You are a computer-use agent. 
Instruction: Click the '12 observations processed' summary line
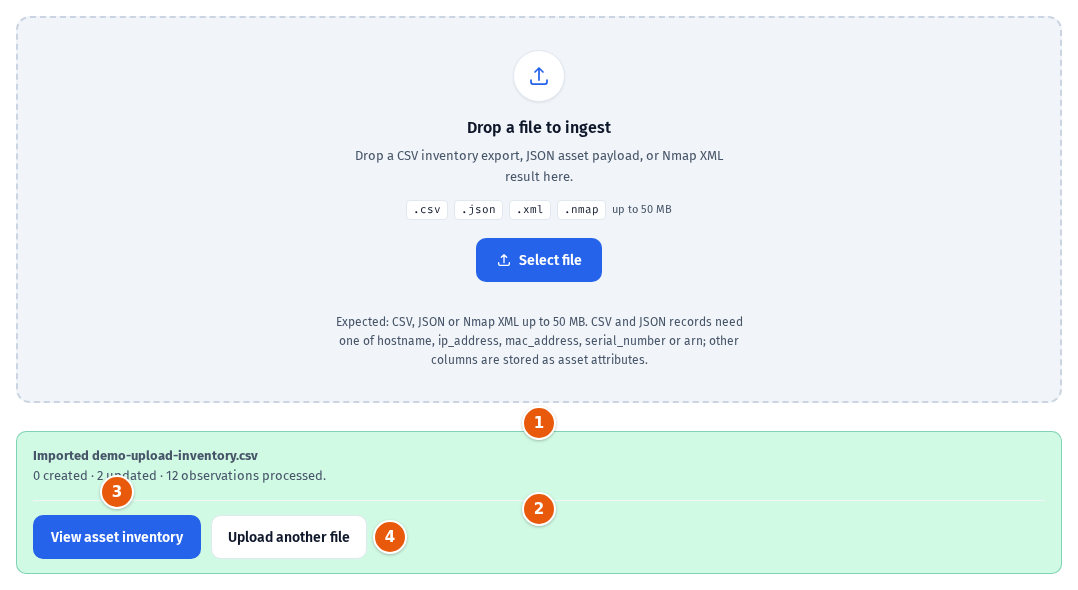coord(179,476)
